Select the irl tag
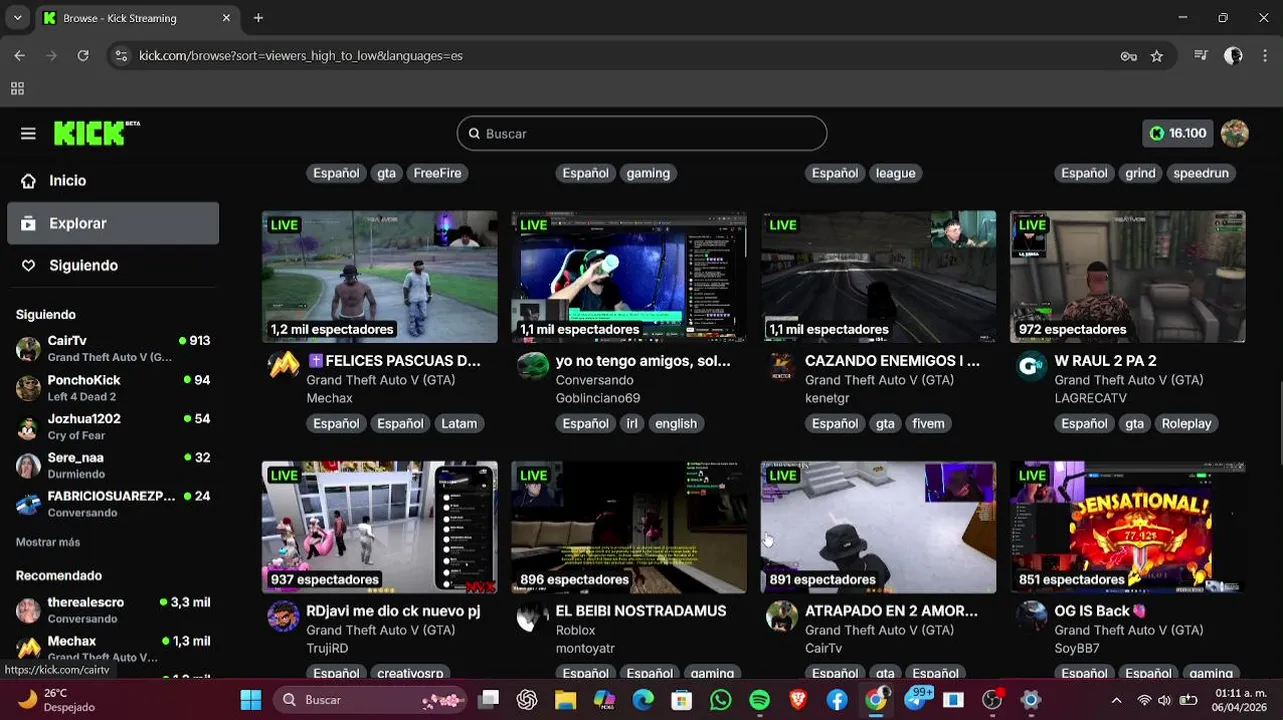Viewport: 1283px width, 720px height. pos(631,423)
